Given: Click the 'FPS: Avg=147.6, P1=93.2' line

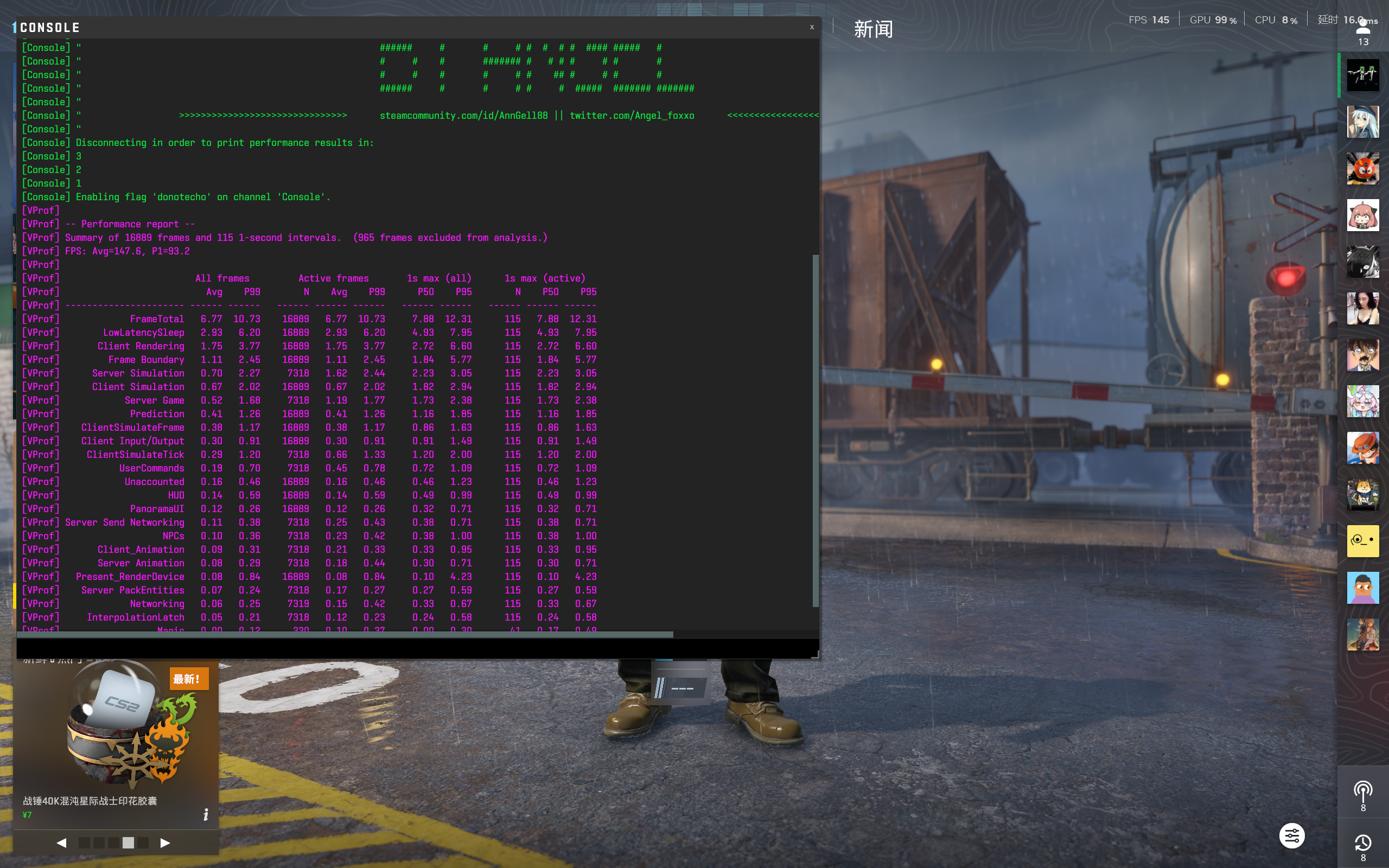Looking at the screenshot, I should tap(127, 251).
